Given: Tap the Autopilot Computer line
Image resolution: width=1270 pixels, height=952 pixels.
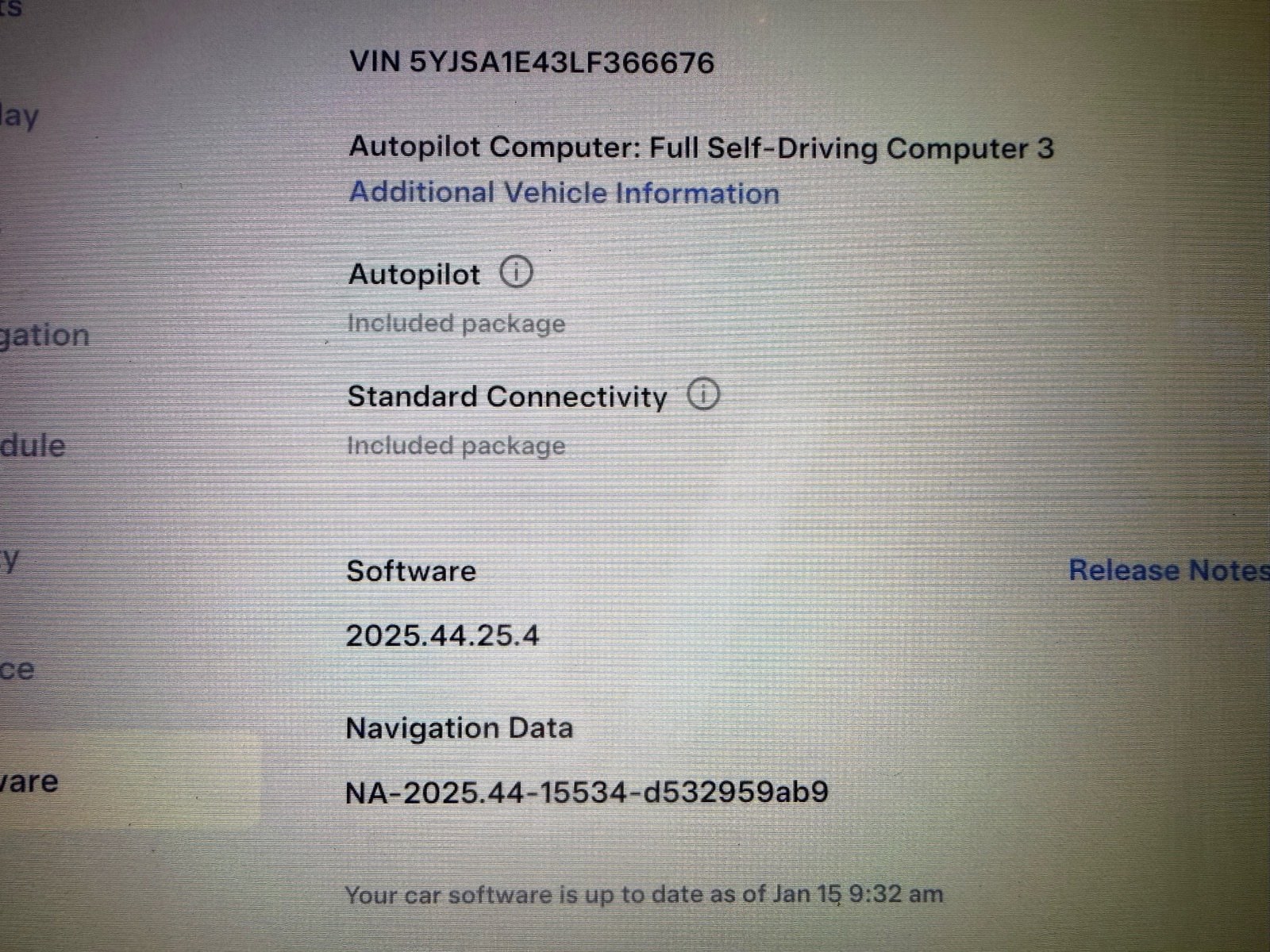Looking at the screenshot, I should (702, 148).
